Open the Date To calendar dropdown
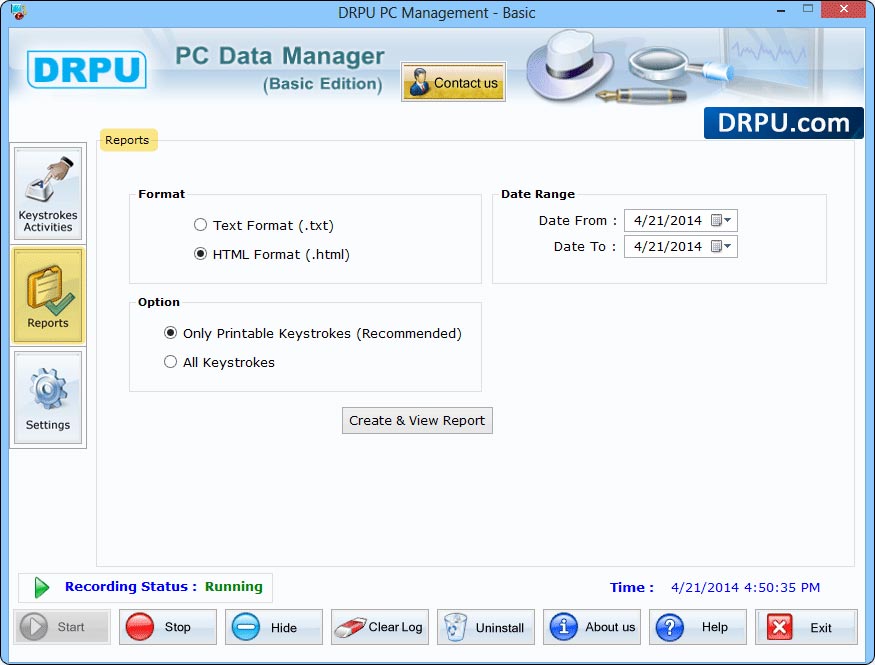Screen dimensions: 875x665 [721, 246]
